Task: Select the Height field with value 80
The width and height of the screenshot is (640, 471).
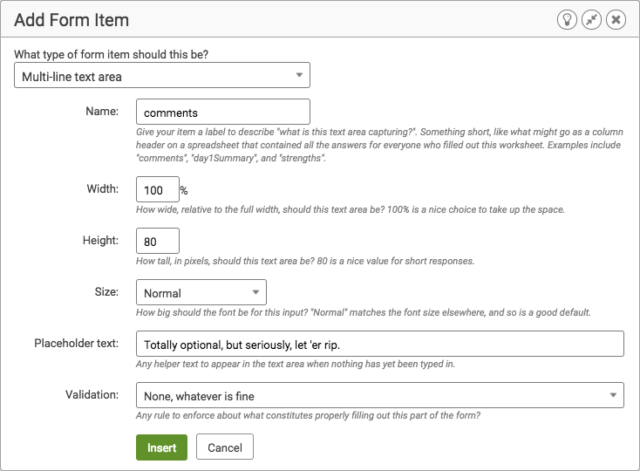Action: (158, 241)
